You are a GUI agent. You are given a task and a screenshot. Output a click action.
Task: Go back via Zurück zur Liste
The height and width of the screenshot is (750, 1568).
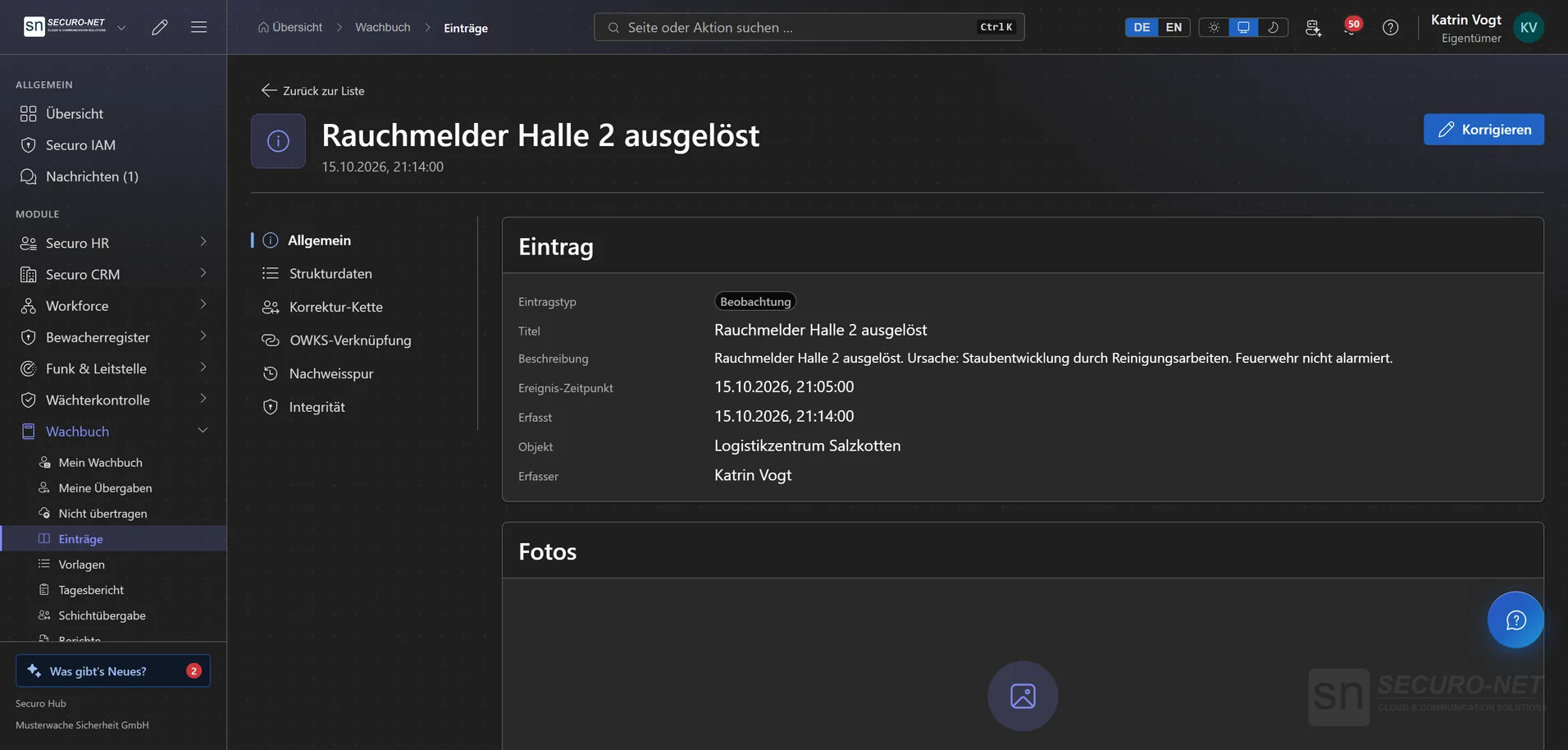click(312, 90)
